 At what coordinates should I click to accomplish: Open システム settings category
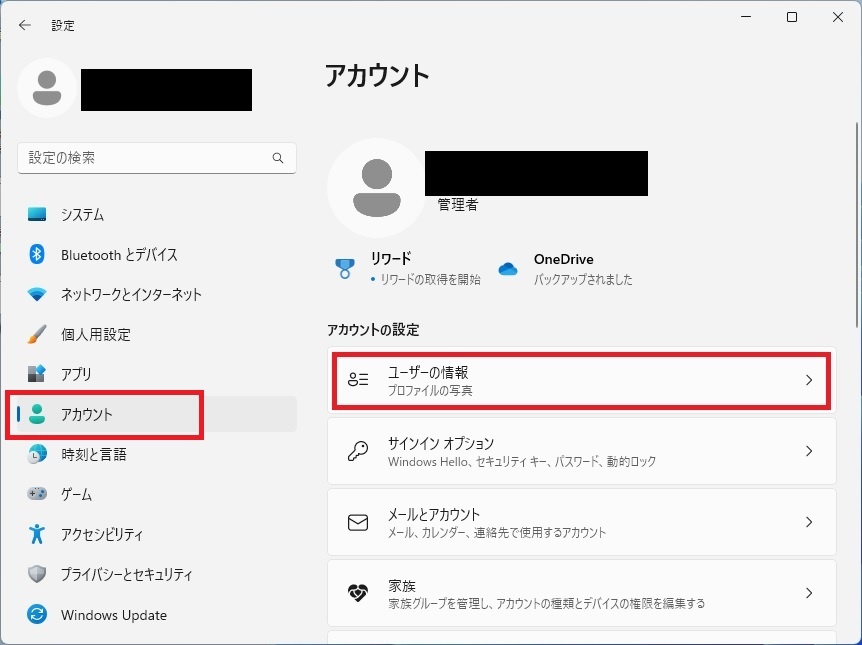coord(157,214)
